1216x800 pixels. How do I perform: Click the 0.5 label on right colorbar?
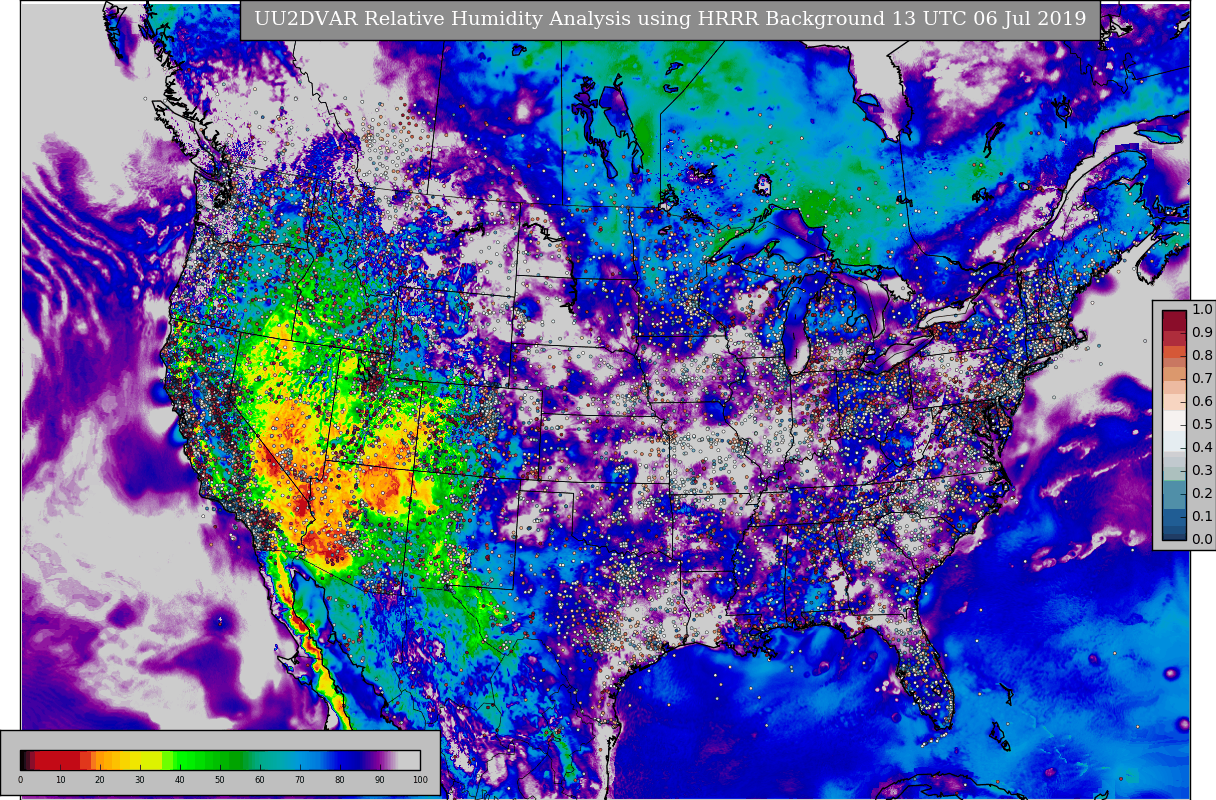(1202, 425)
